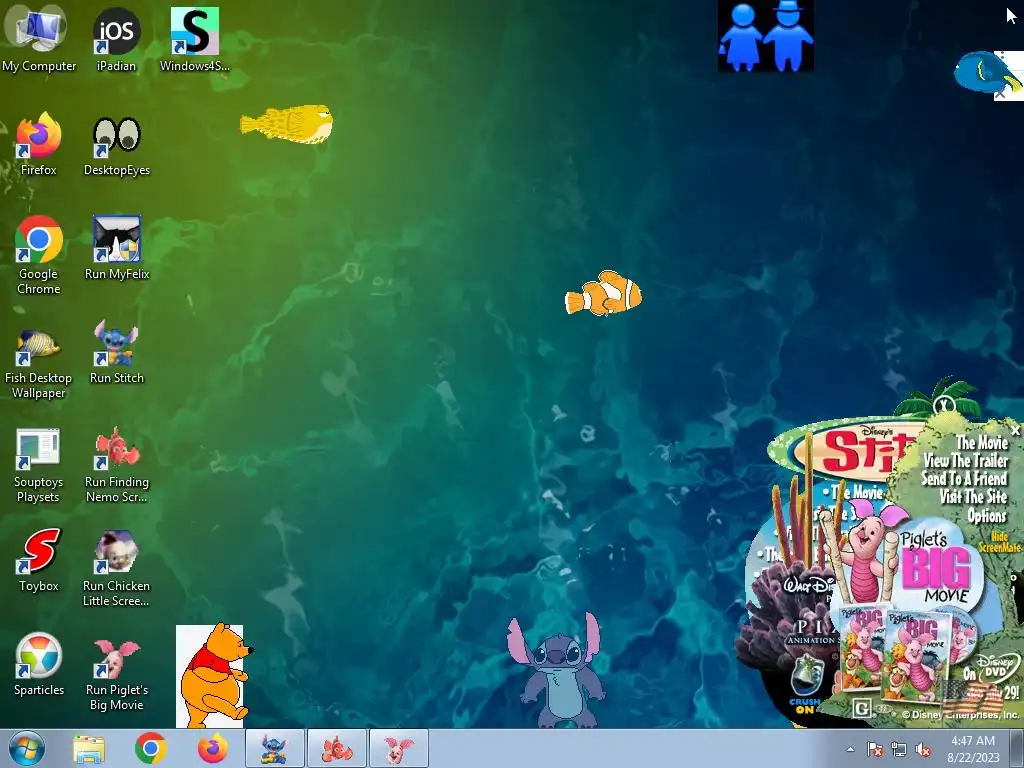This screenshot has height=768, width=1024.
Task: Click The Movie bullet on Stitch panel
Action: [852, 491]
